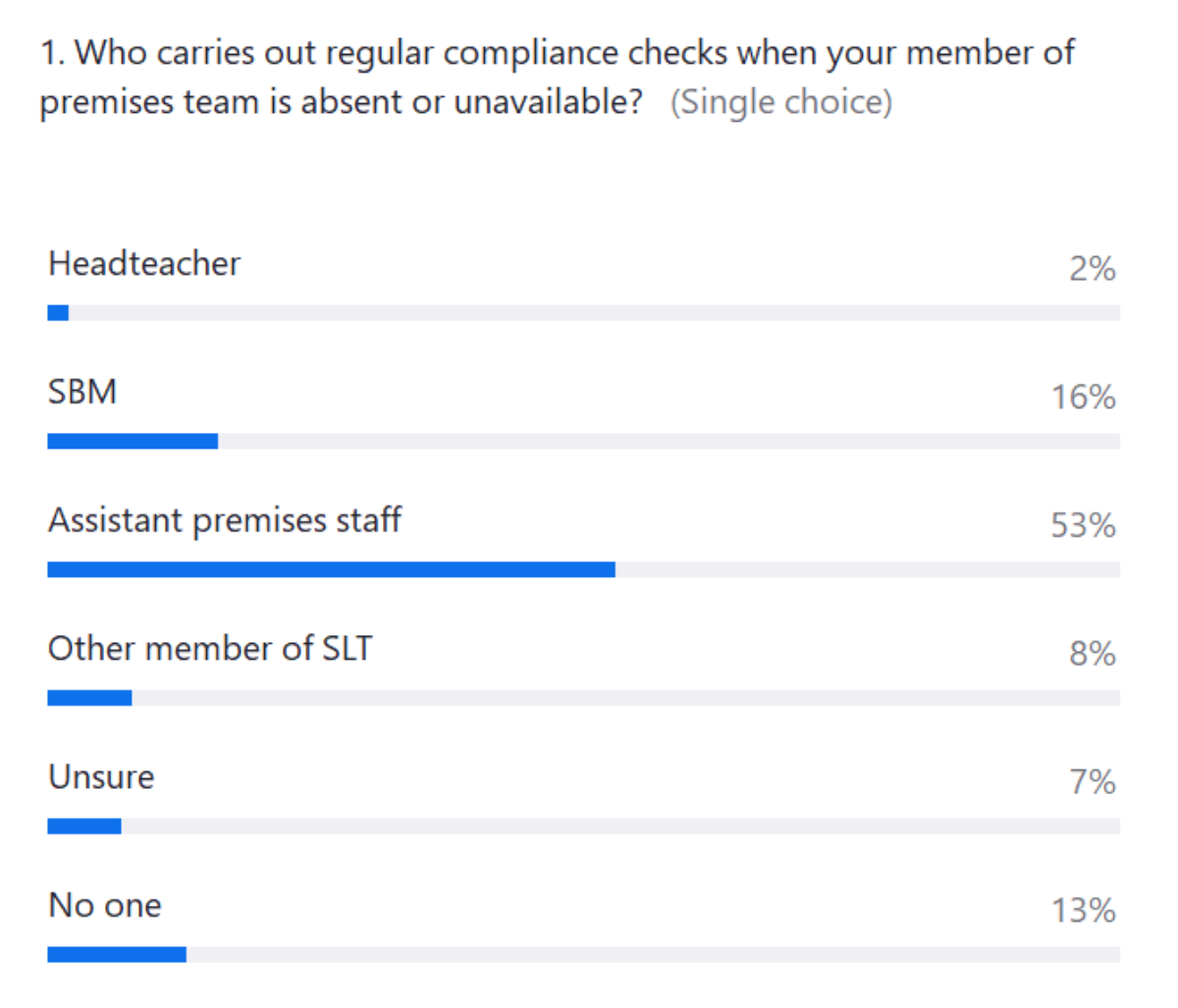Click the 16% SBM percentage

coord(1083,398)
